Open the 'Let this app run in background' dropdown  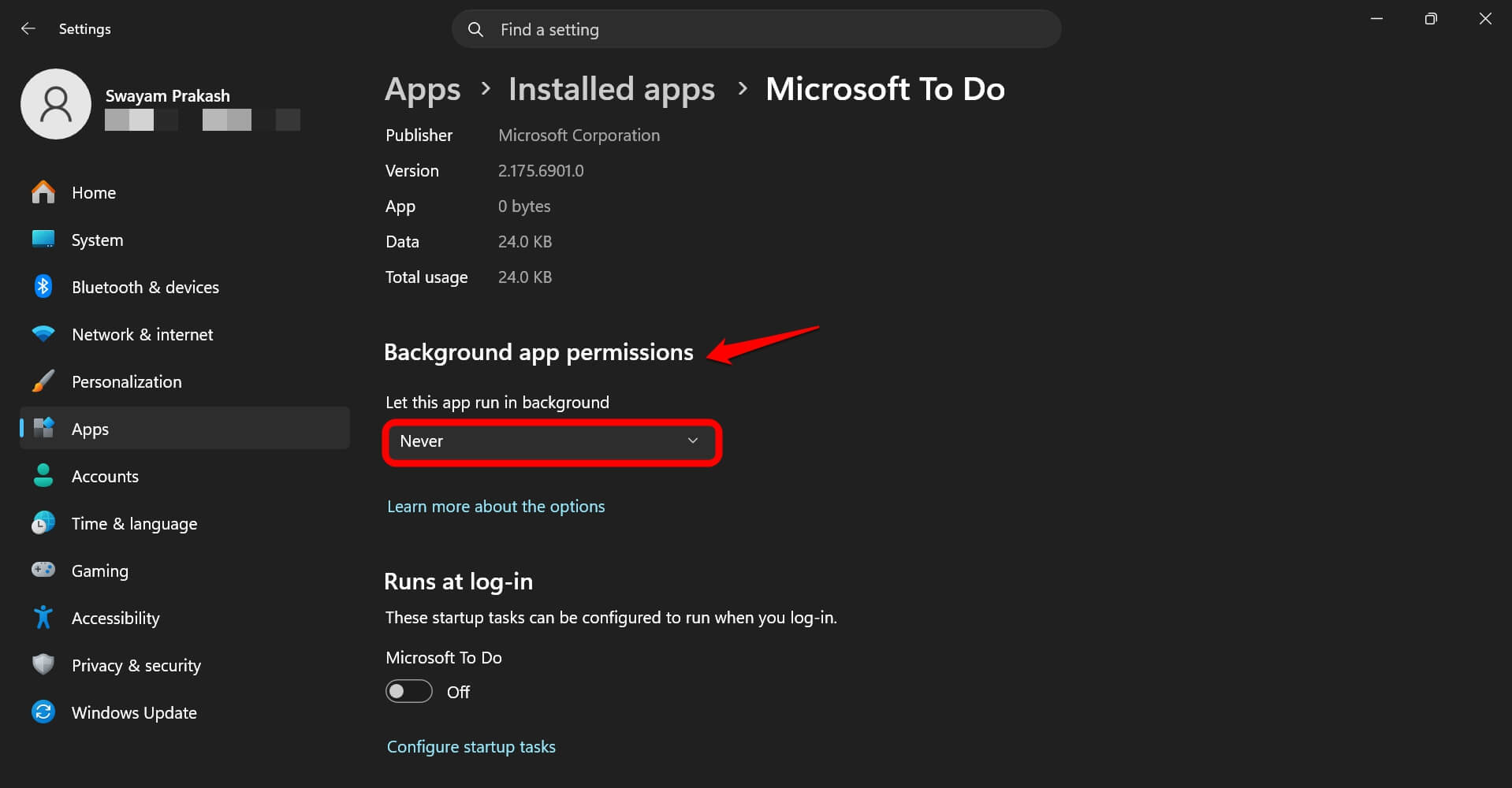tap(551, 441)
